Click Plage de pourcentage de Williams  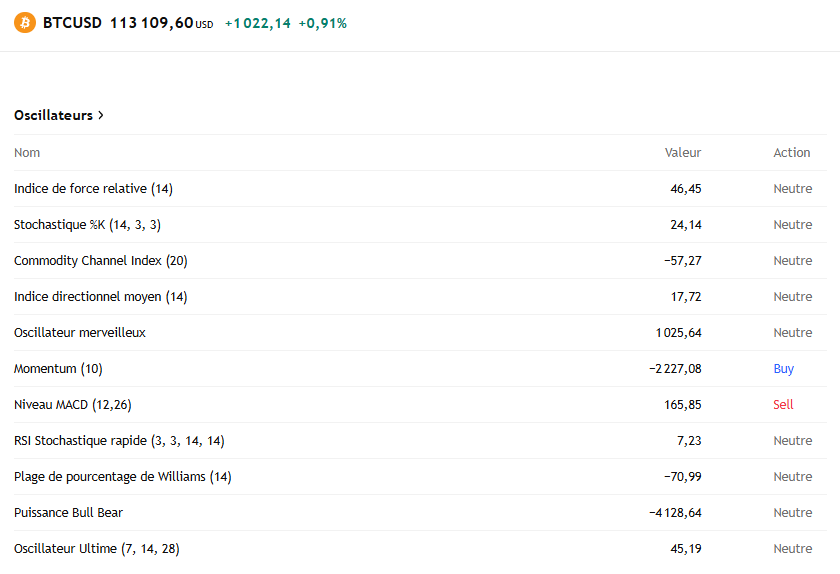click(x=122, y=477)
